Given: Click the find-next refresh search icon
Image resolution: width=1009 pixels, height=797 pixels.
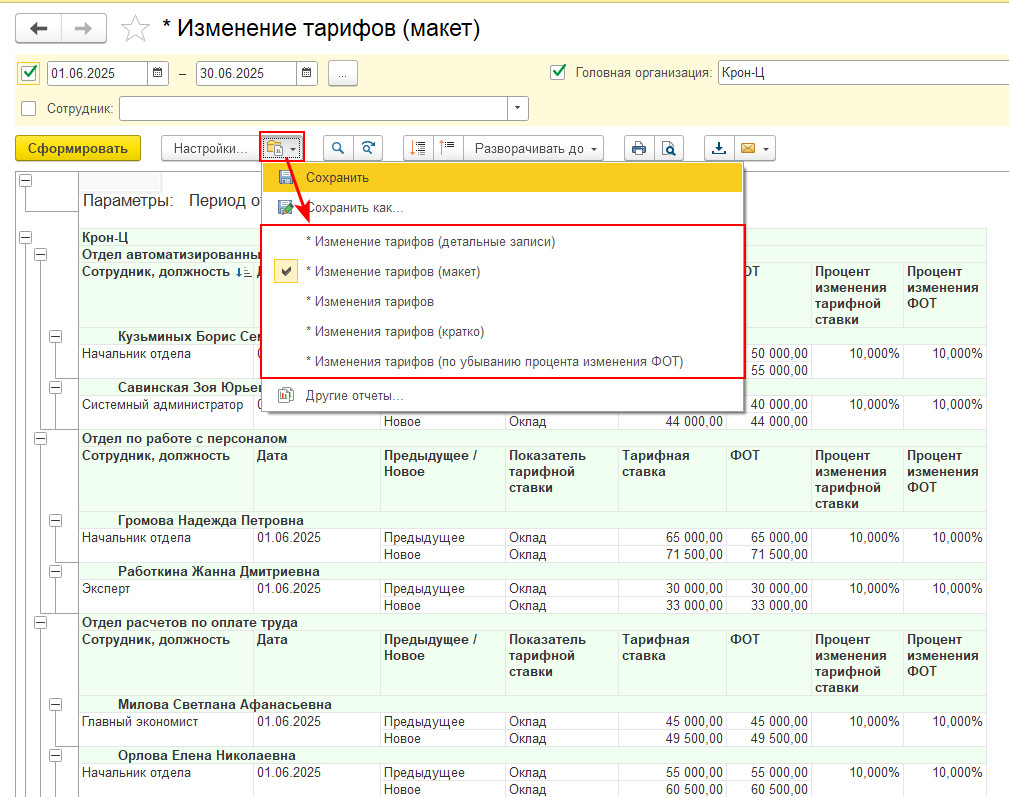Looking at the screenshot, I should [367, 149].
